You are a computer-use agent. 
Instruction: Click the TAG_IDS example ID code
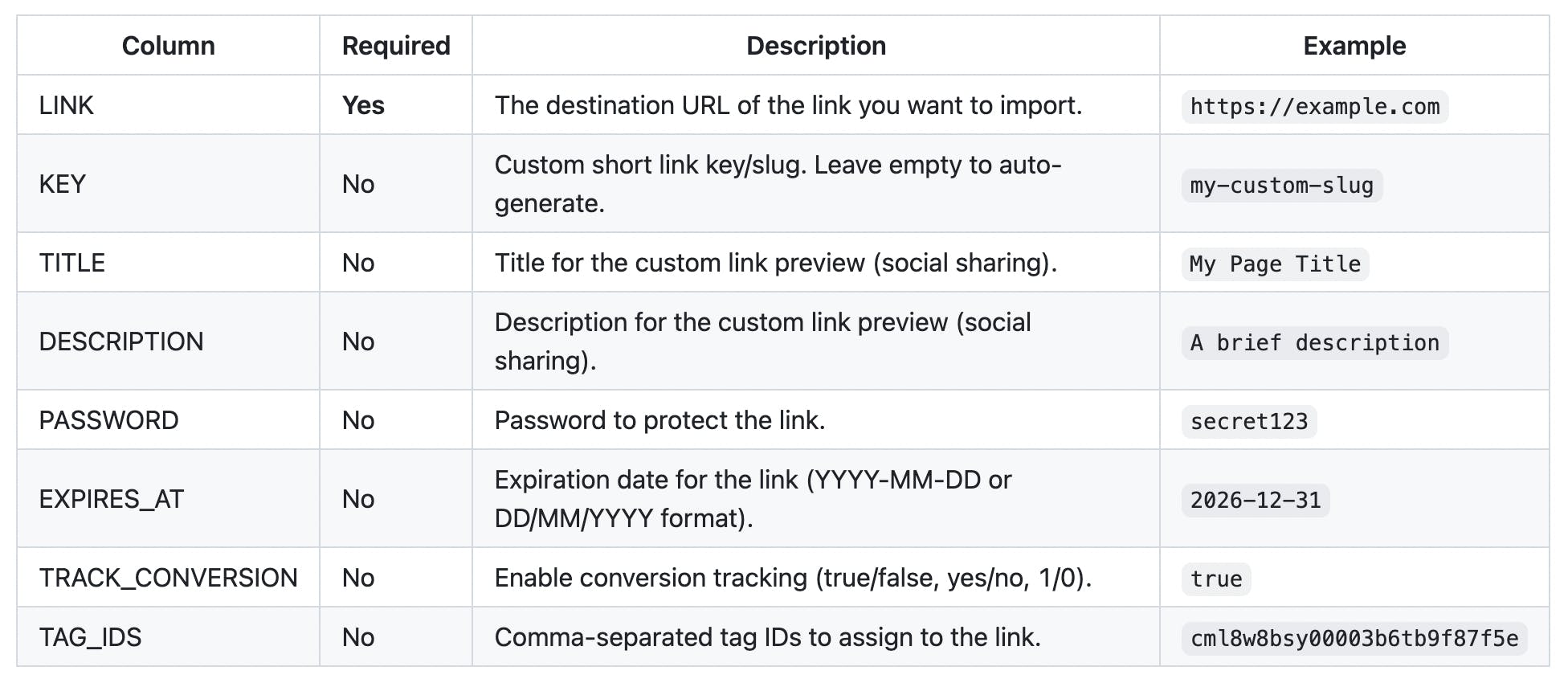click(1354, 639)
